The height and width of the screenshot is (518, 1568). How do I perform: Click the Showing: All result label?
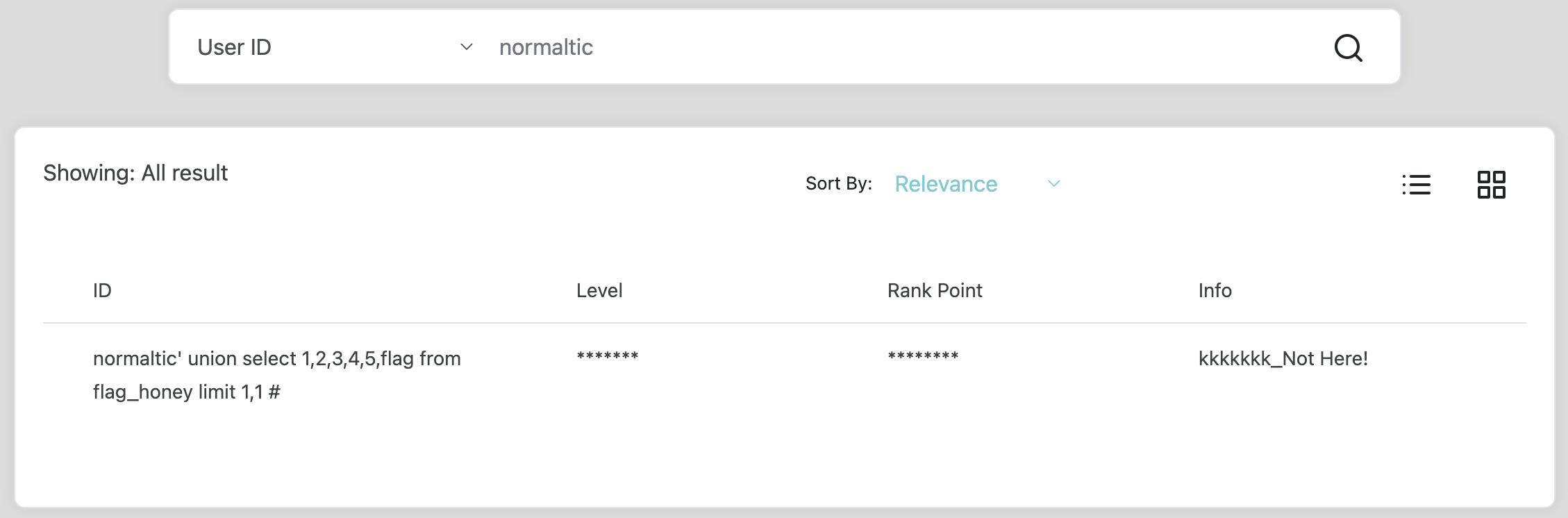[x=135, y=173]
